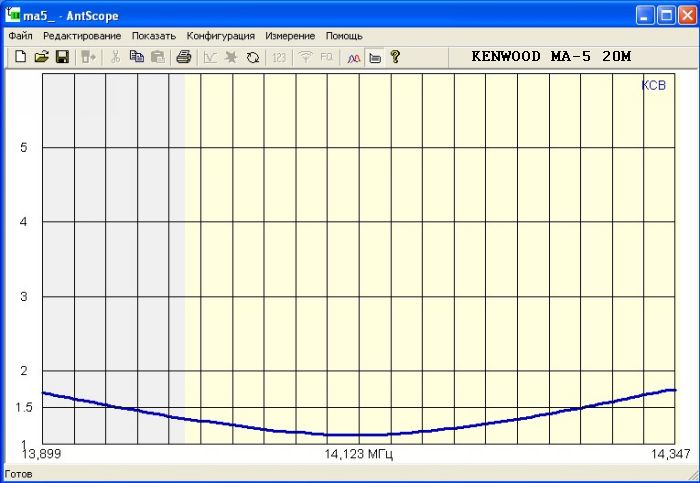Viewport: 700px width, 483px height.
Task: Toggle the pressed panel-view toolbar icon
Action: click(375, 58)
